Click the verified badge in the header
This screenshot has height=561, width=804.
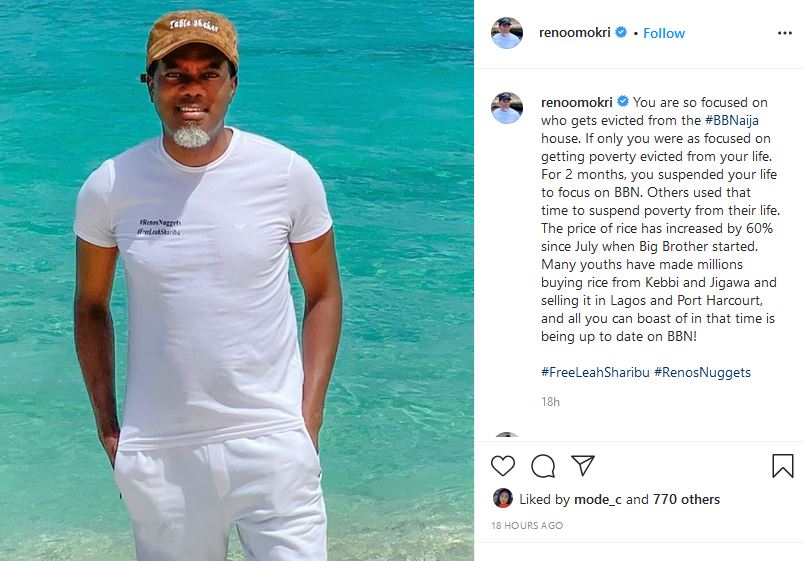coord(621,33)
